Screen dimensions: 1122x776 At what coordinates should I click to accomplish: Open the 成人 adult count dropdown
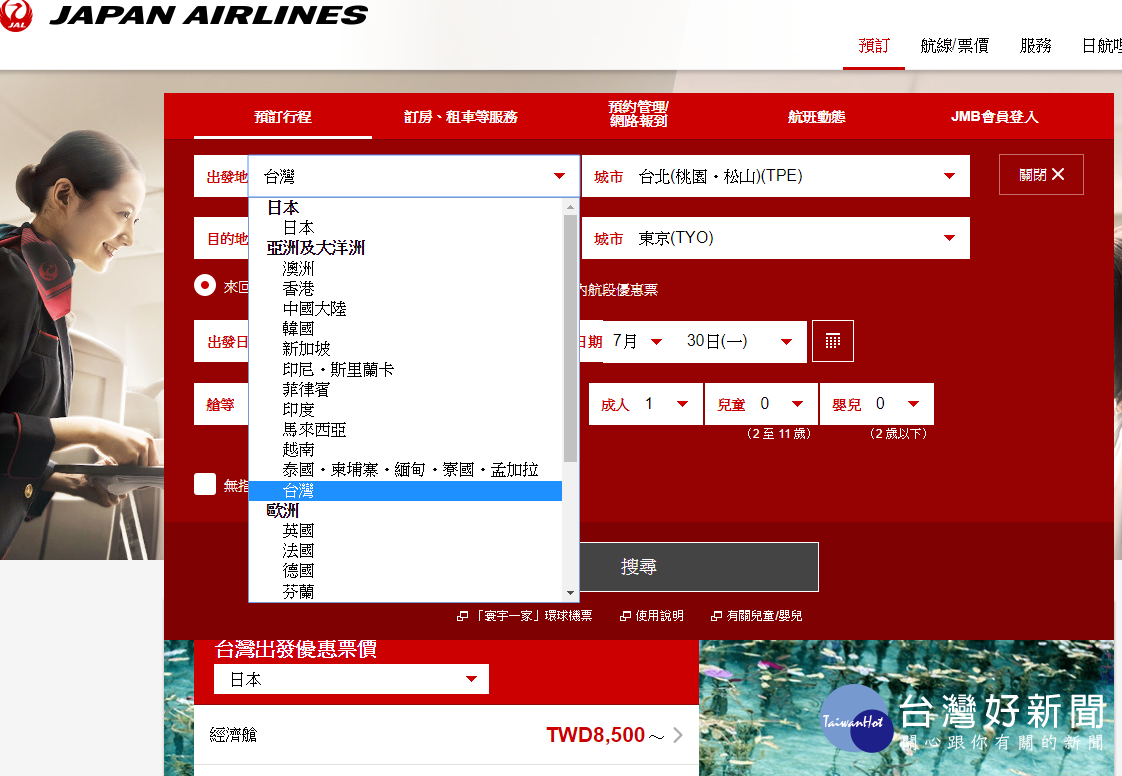tap(645, 404)
